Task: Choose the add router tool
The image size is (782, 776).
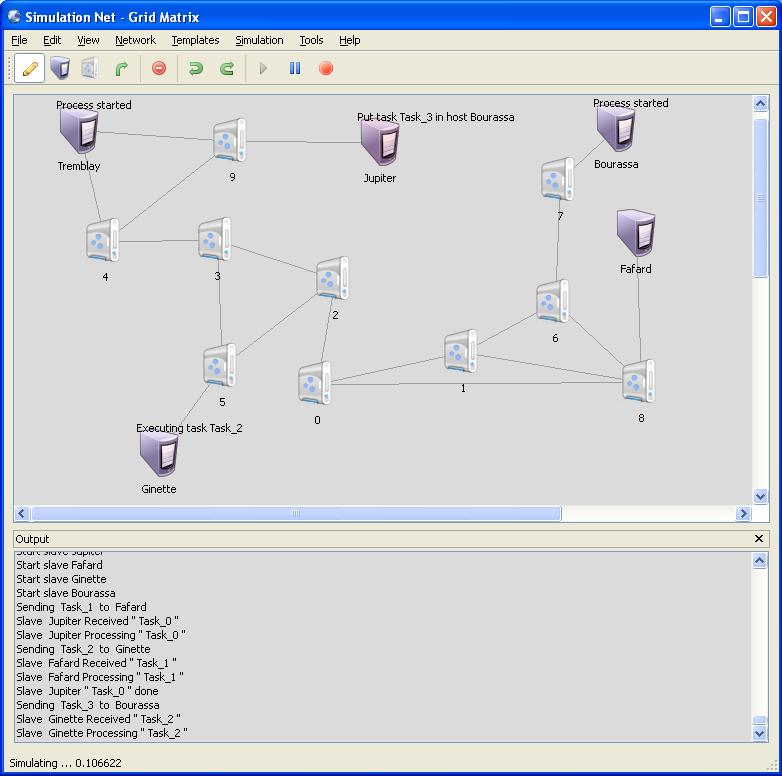Action: point(90,68)
